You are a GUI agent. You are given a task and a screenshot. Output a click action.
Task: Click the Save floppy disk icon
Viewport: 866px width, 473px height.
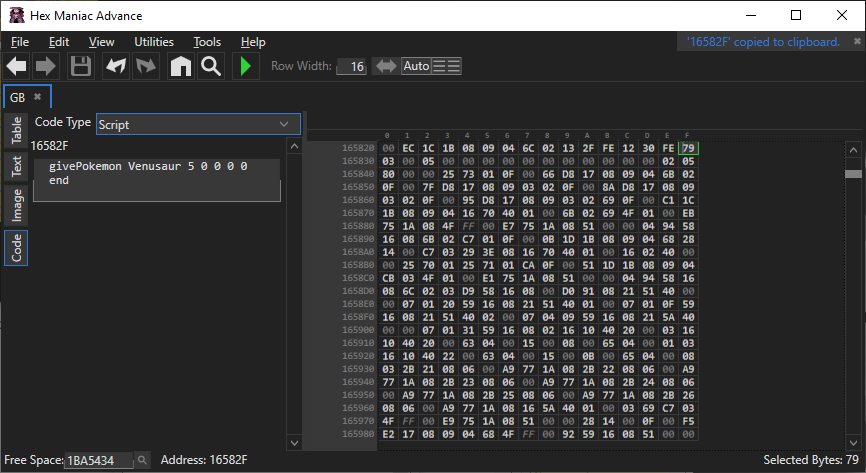click(x=80, y=66)
